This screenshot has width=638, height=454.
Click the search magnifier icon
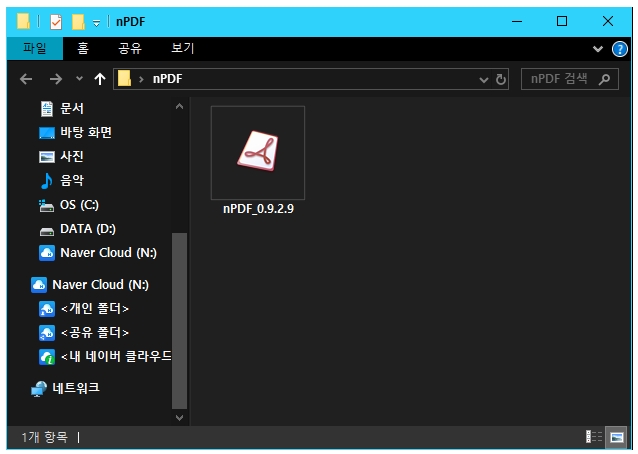[605, 79]
